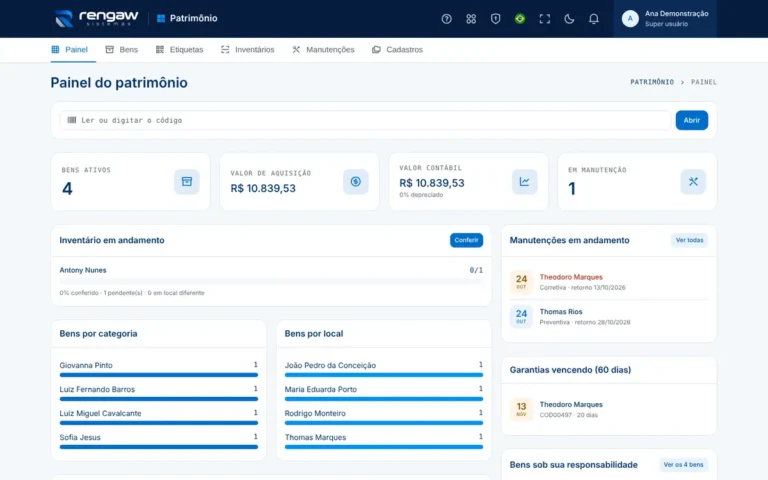The height and width of the screenshot is (480, 768).
Task: Click the PATRIMÔNIO breadcrumb link
Action: [652, 82]
